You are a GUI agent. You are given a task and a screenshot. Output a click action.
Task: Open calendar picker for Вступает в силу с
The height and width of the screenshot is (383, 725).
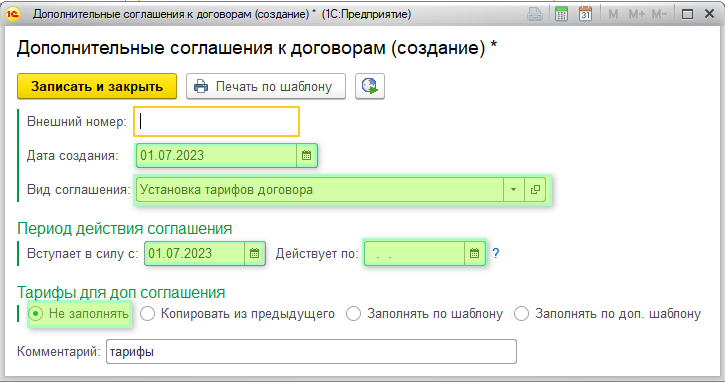pos(254,253)
